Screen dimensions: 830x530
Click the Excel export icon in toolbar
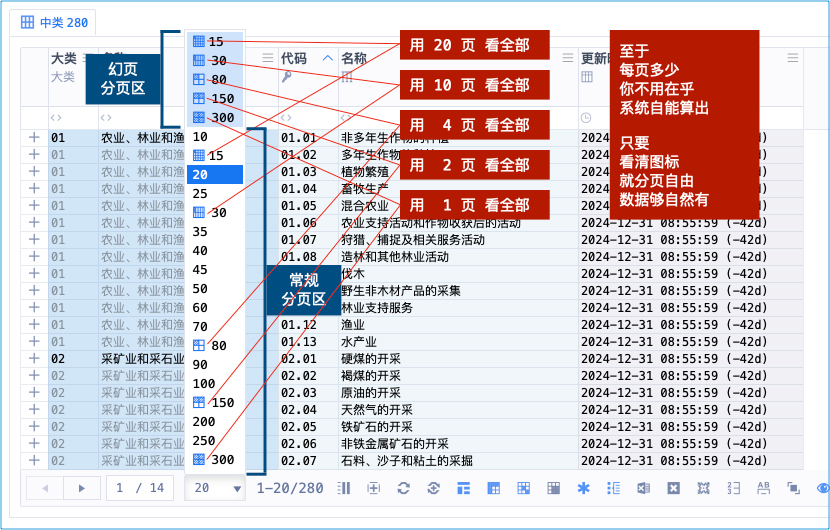(x=643, y=488)
